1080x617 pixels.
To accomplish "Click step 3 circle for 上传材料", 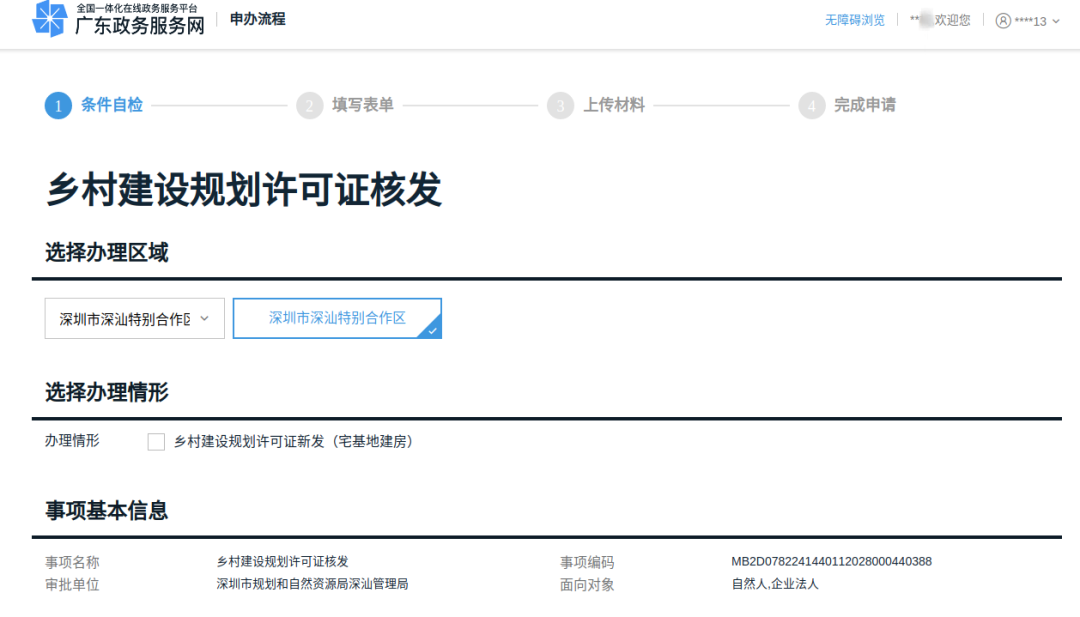I will (560, 105).
